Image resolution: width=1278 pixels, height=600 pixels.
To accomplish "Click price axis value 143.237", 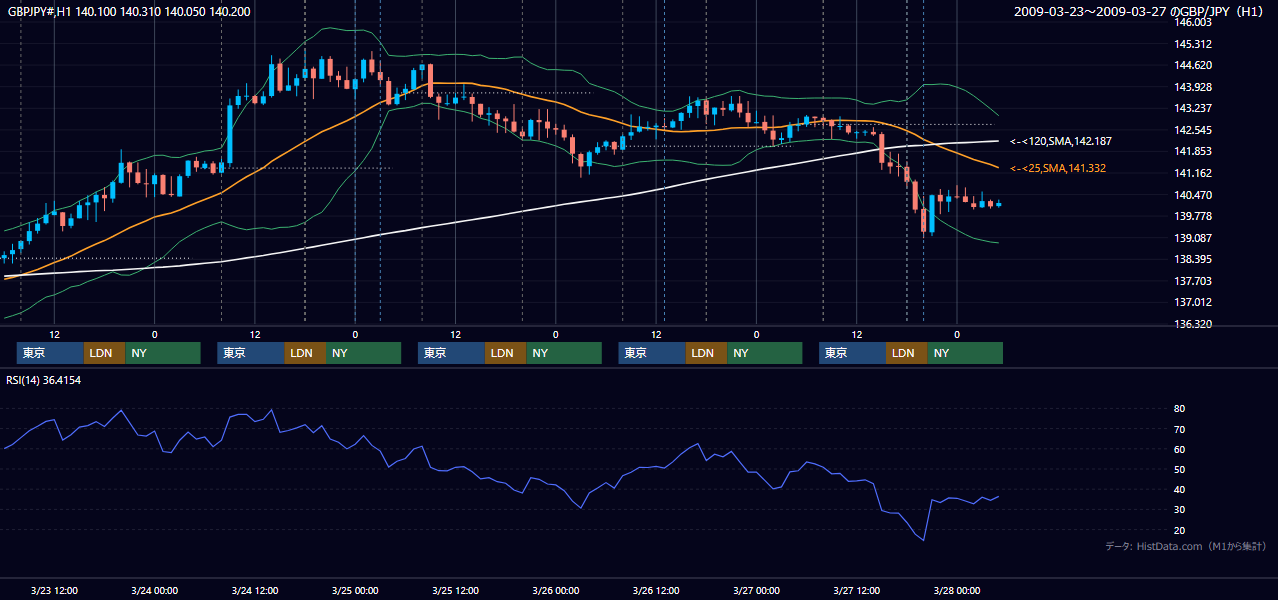I will tap(1192, 108).
